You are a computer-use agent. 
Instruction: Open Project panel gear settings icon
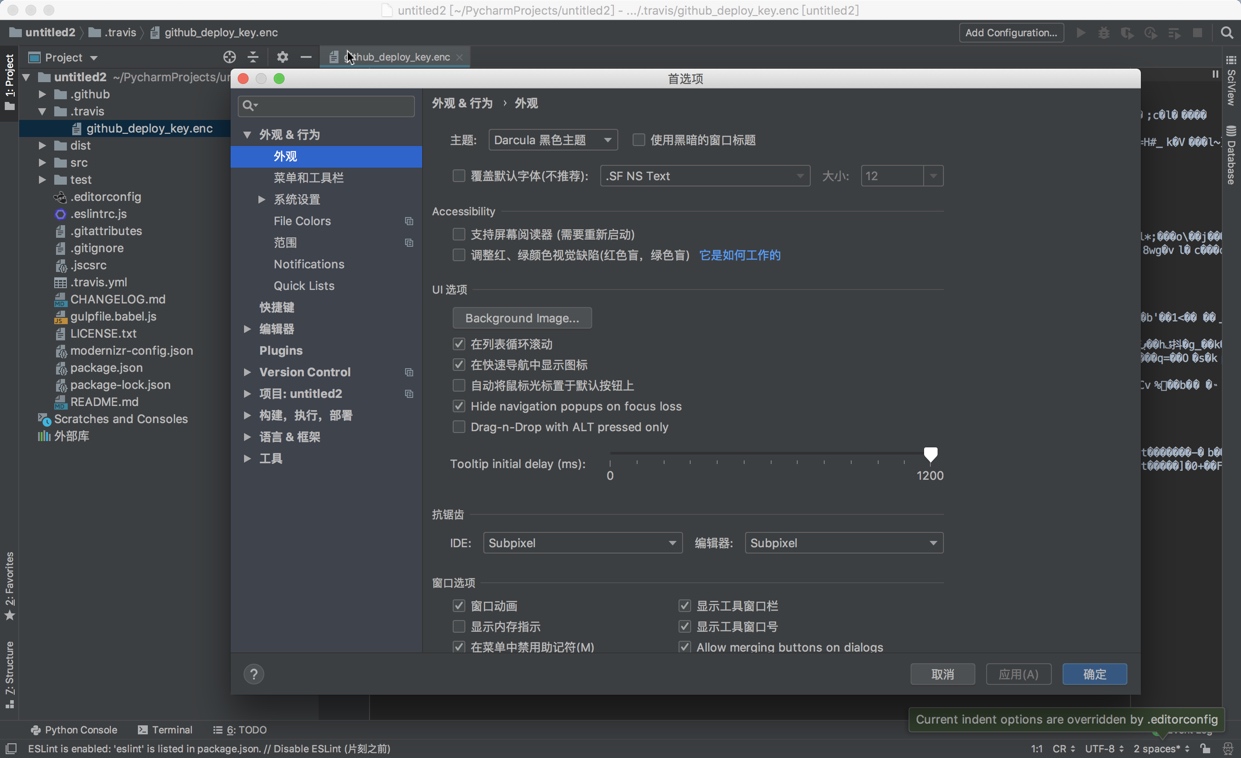[x=282, y=57]
